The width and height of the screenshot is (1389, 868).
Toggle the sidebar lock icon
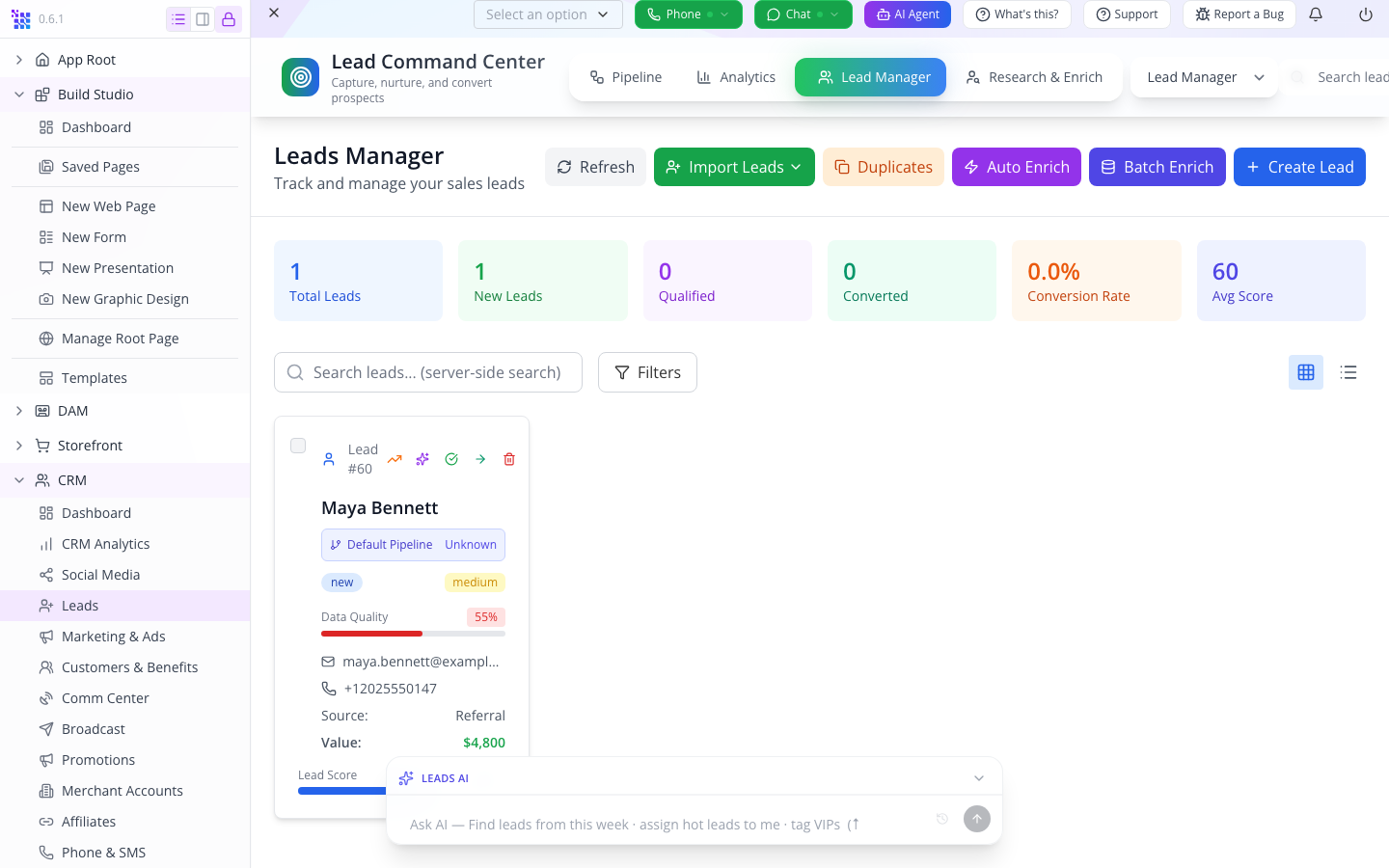pos(229,19)
